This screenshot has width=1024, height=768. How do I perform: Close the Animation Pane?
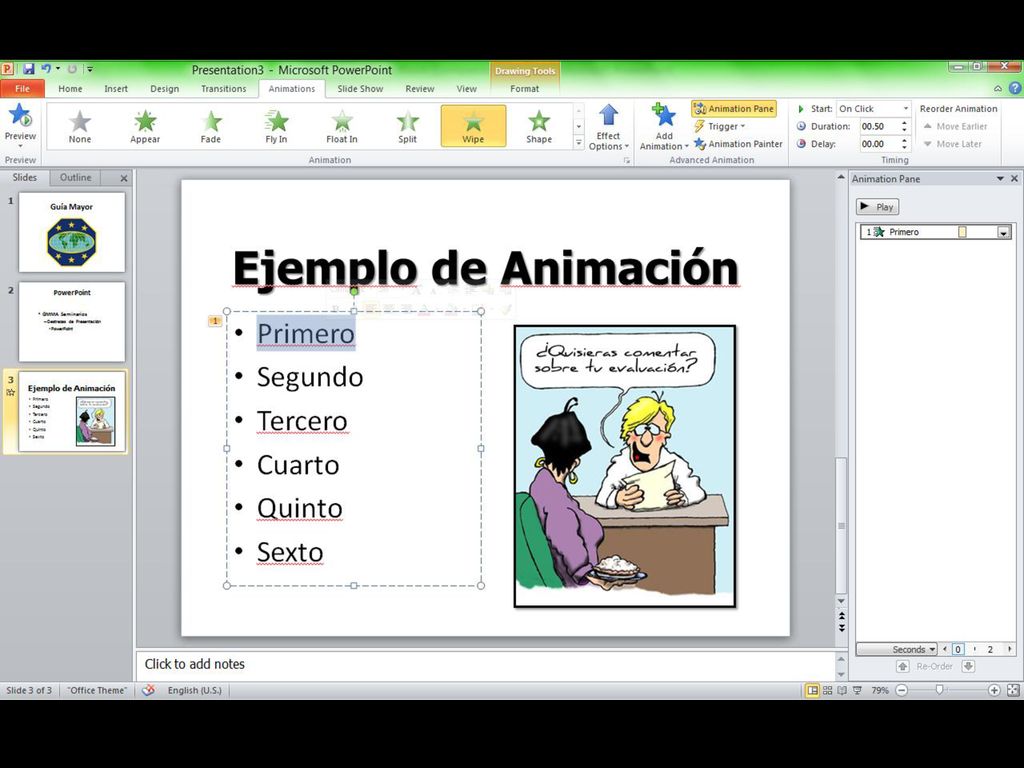point(1014,178)
